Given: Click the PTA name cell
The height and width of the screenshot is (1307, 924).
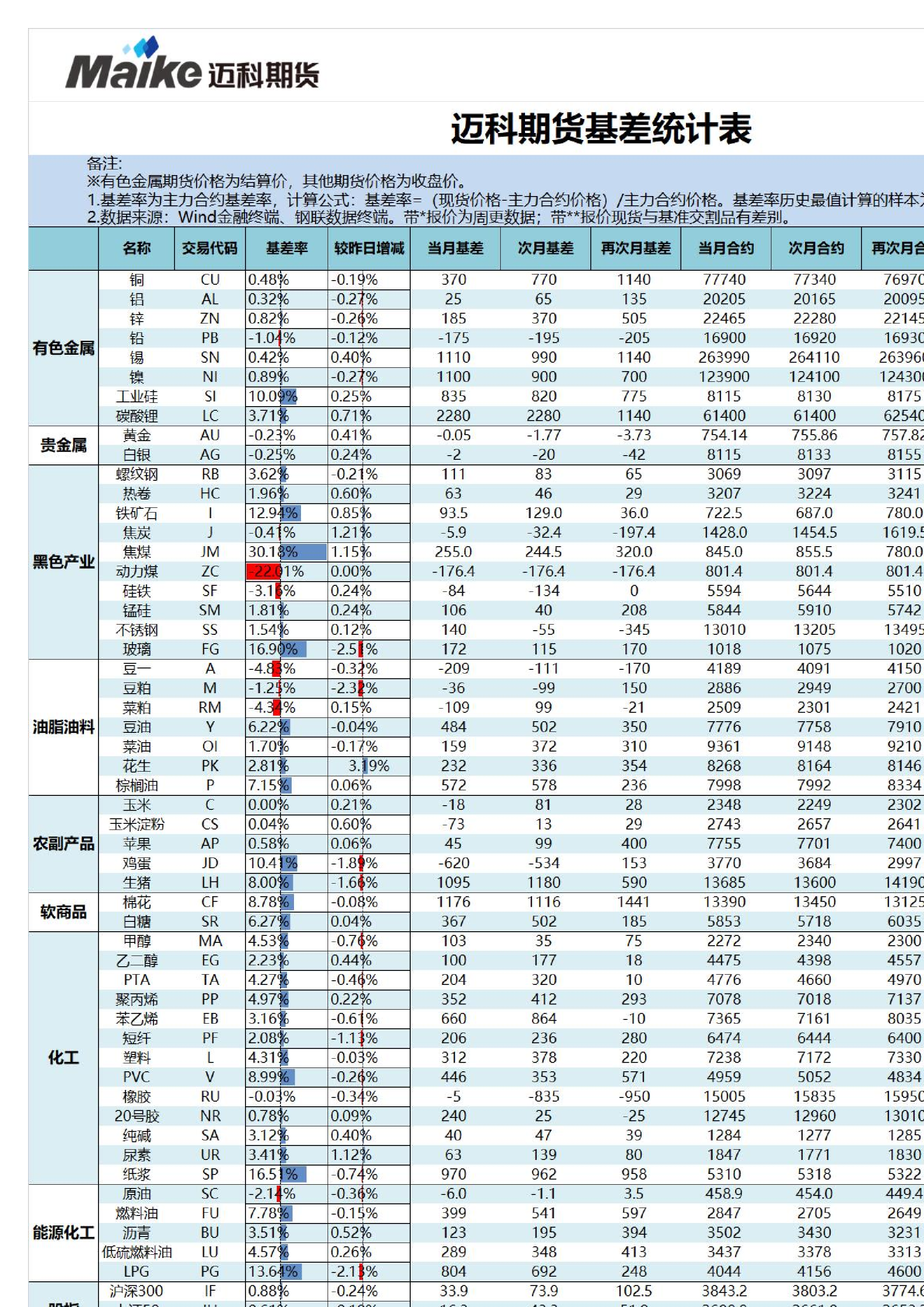Looking at the screenshot, I should click(x=137, y=980).
